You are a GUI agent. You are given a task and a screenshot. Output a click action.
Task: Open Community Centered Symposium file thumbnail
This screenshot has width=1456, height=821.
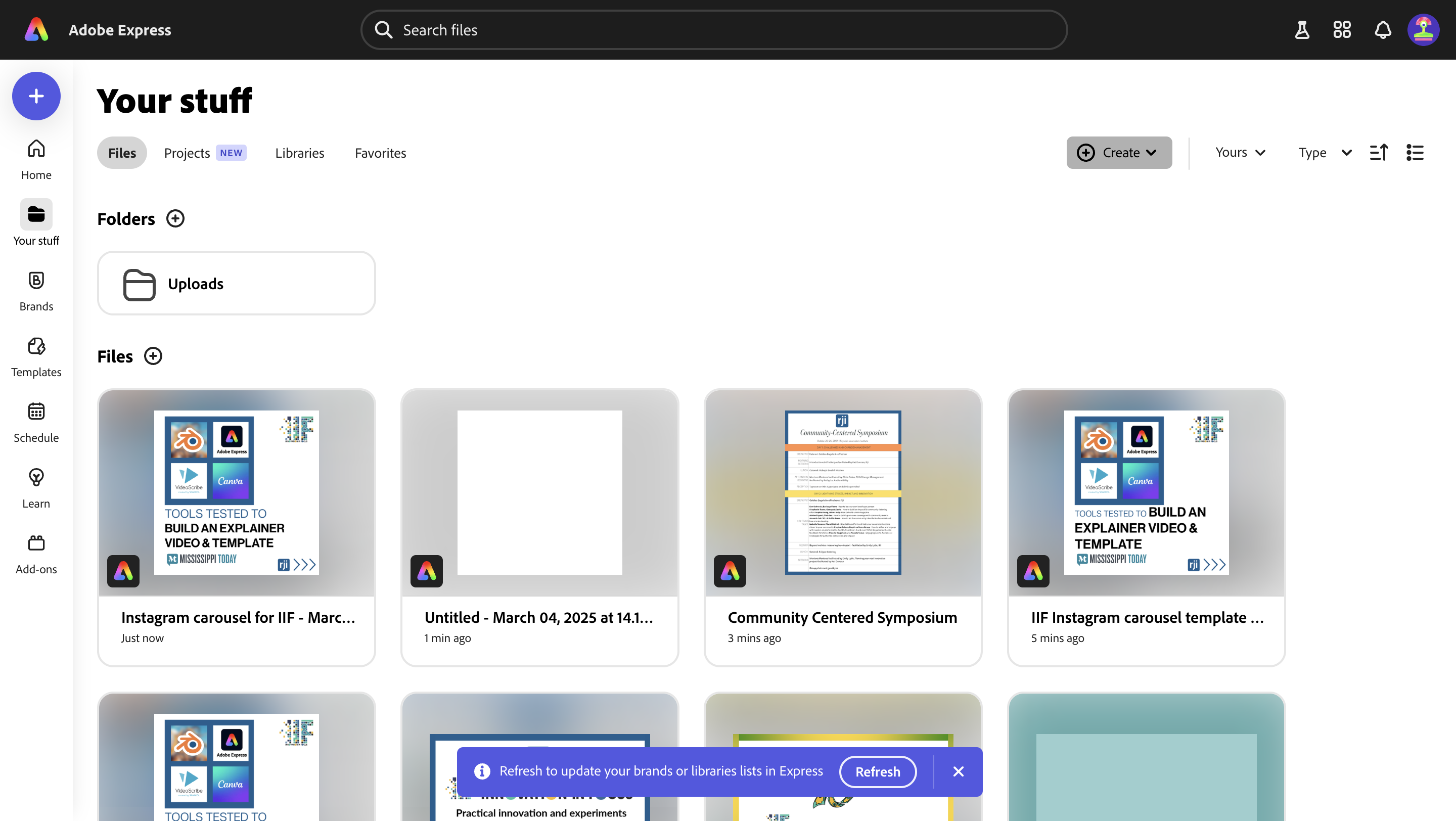842,493
